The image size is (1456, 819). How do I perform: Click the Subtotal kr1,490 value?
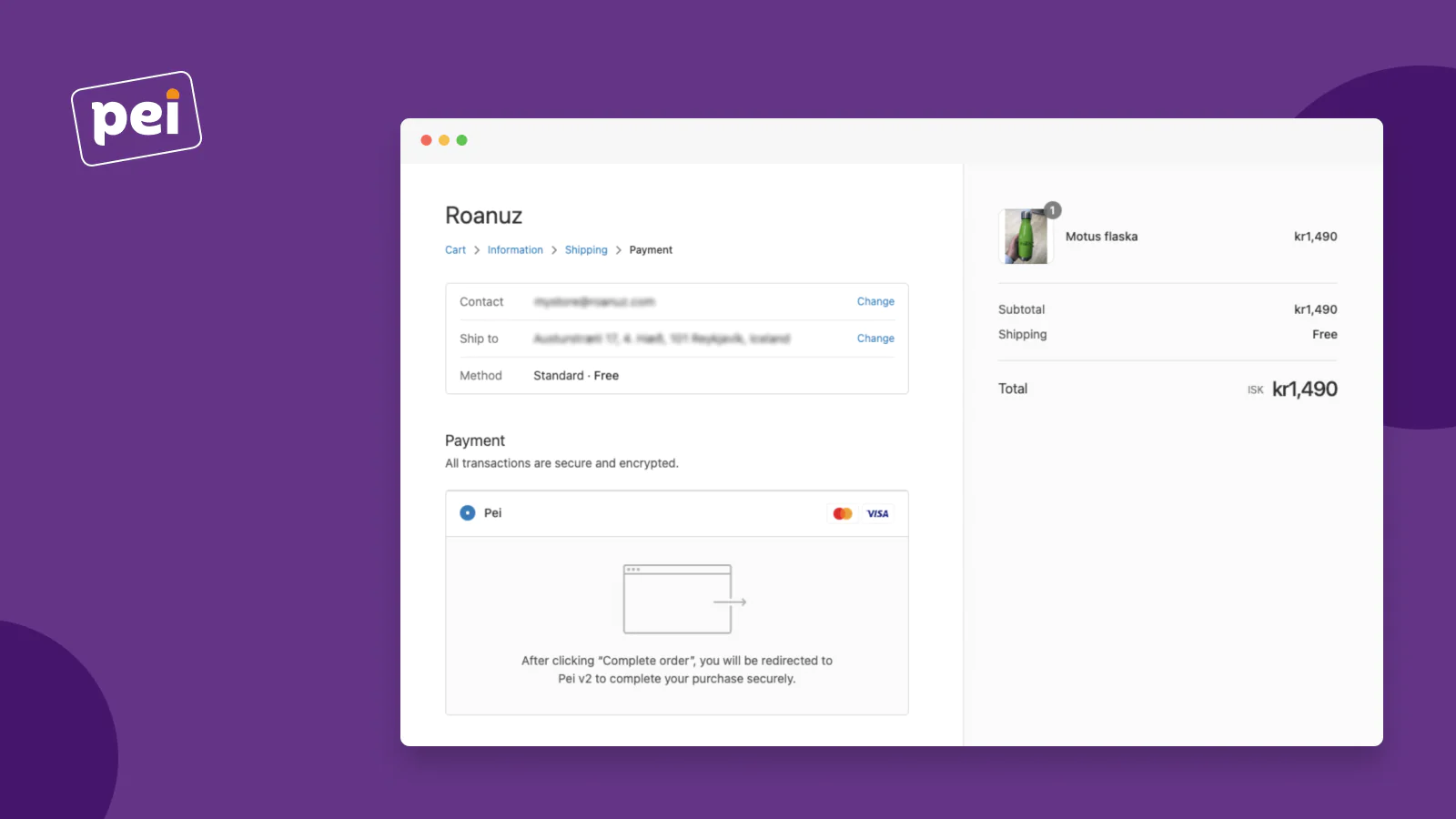click(1316, 309)
